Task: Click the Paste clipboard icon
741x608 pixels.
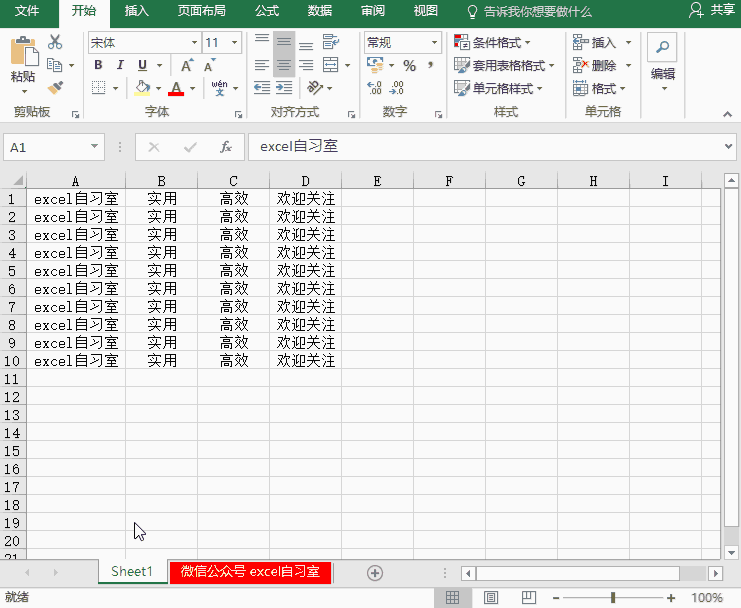Action: tap(24, 51)
